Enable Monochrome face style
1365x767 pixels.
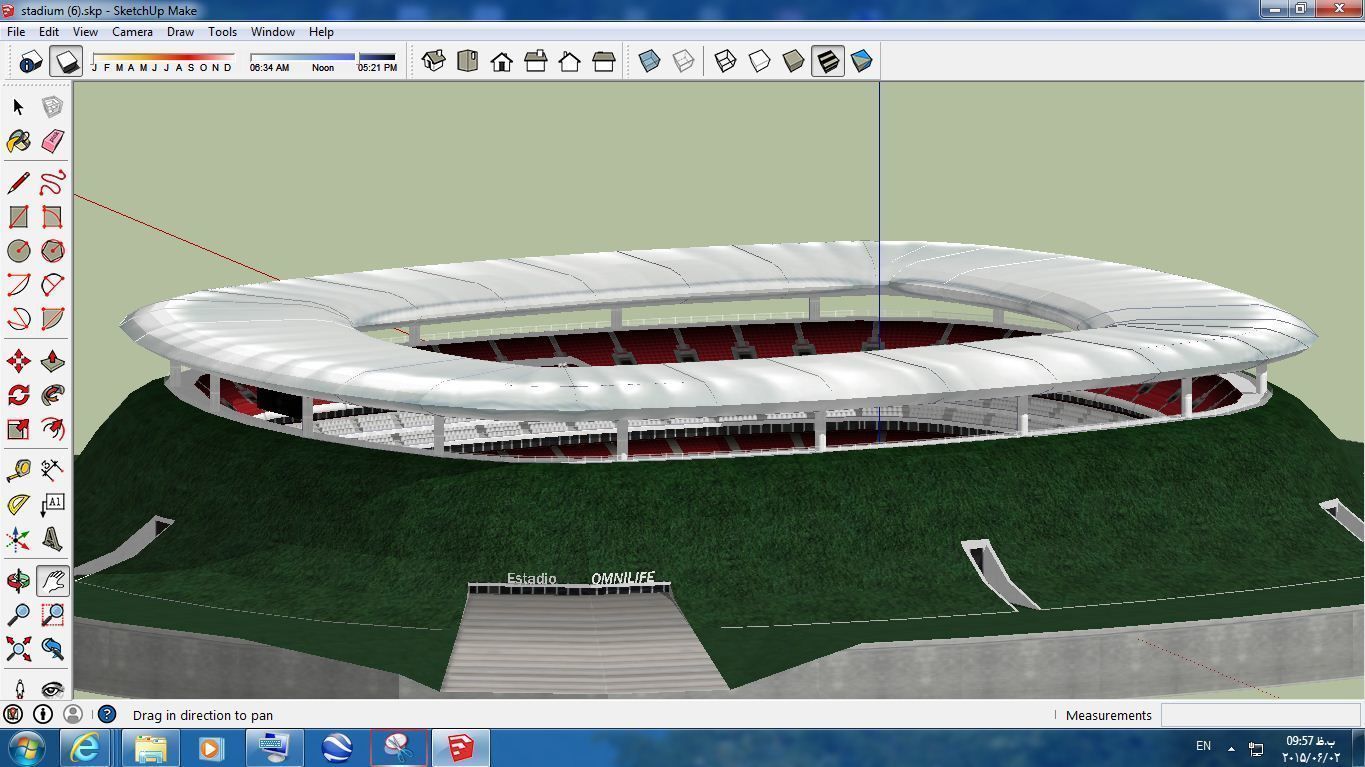coord(861,62)
